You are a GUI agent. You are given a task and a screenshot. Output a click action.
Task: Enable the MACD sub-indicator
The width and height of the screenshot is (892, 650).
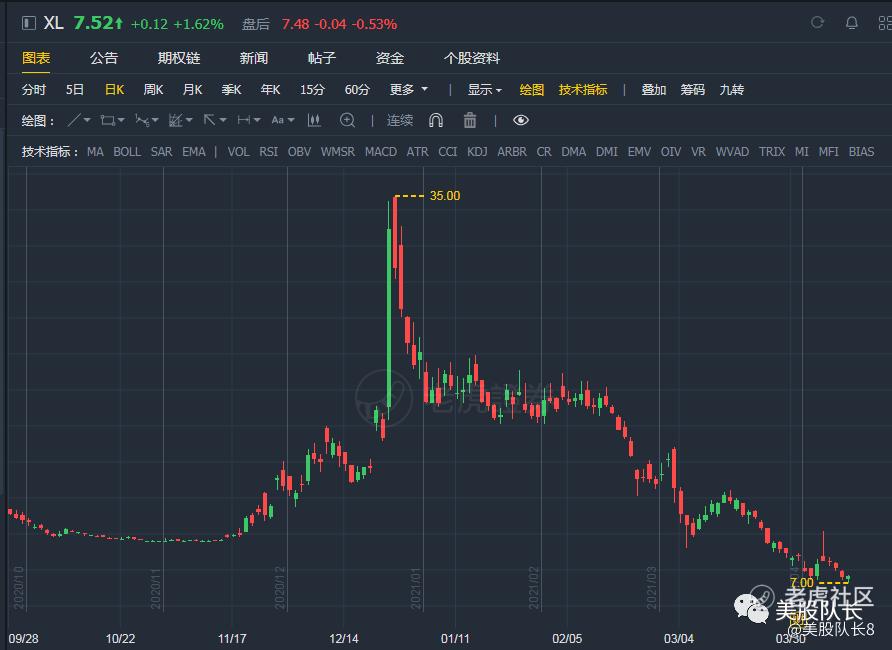[x=381, y=152]
